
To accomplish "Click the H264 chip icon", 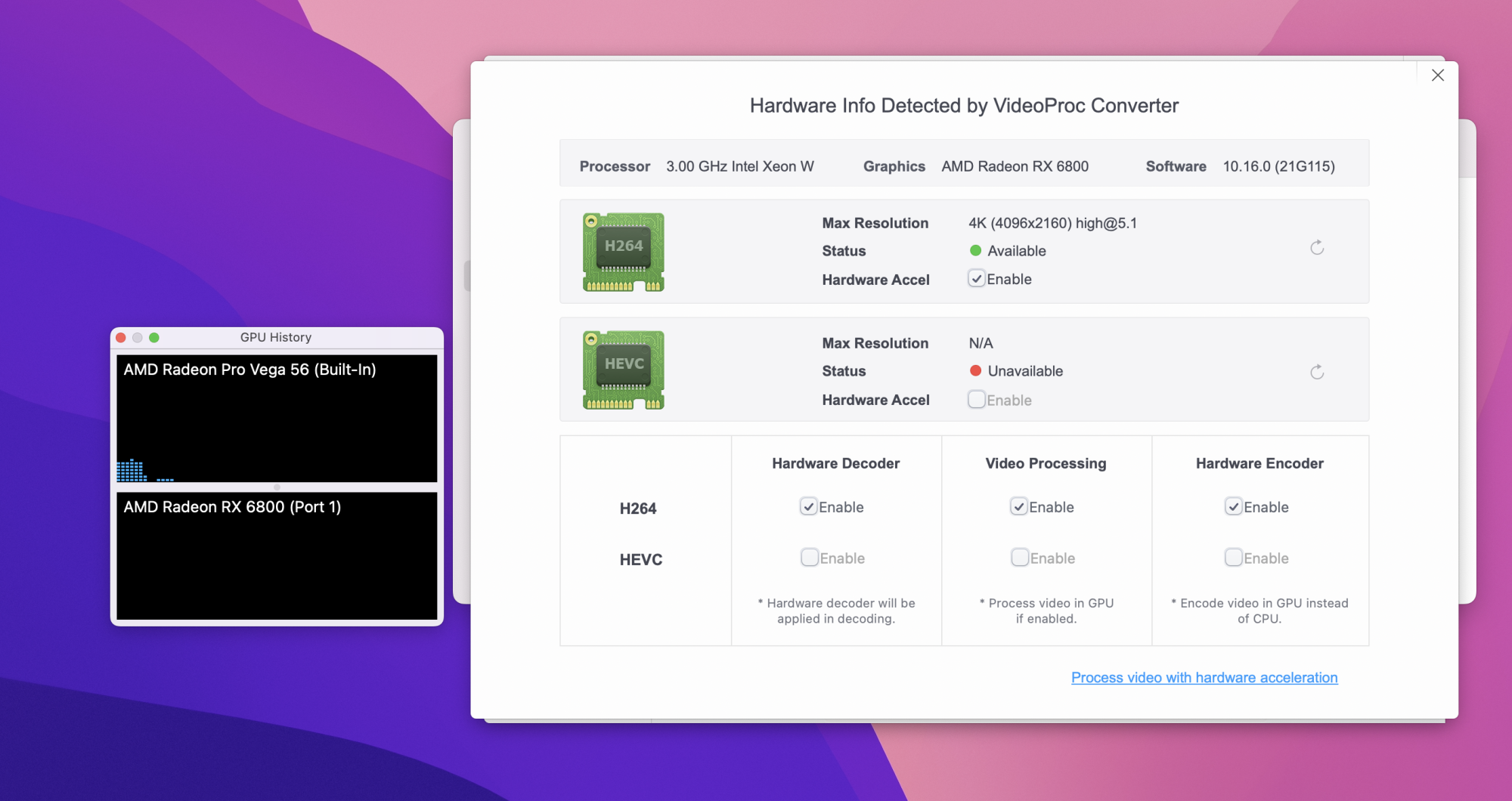I will 624,252.
